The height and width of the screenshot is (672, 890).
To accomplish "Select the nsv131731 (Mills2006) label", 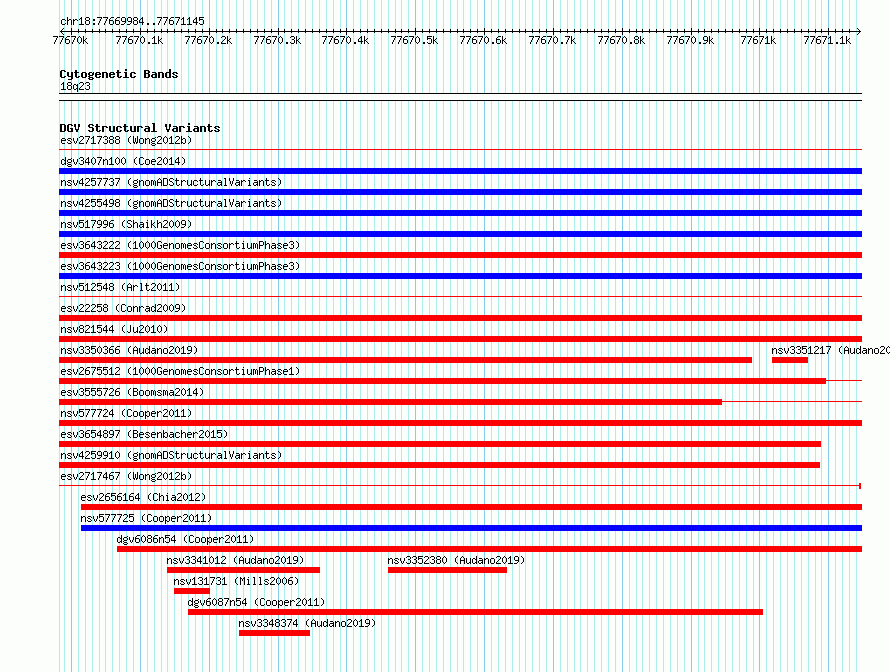I will [x=236, y=581].
